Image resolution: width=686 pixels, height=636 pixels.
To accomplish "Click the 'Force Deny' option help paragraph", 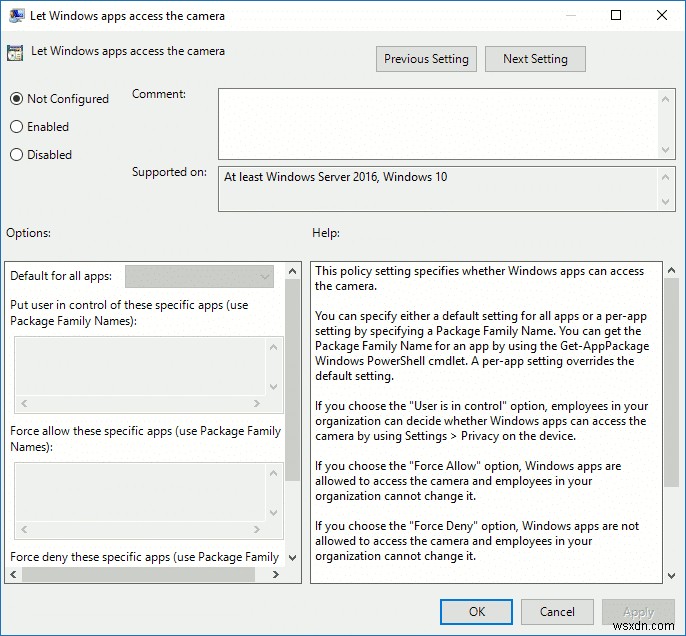I will 477,541.
